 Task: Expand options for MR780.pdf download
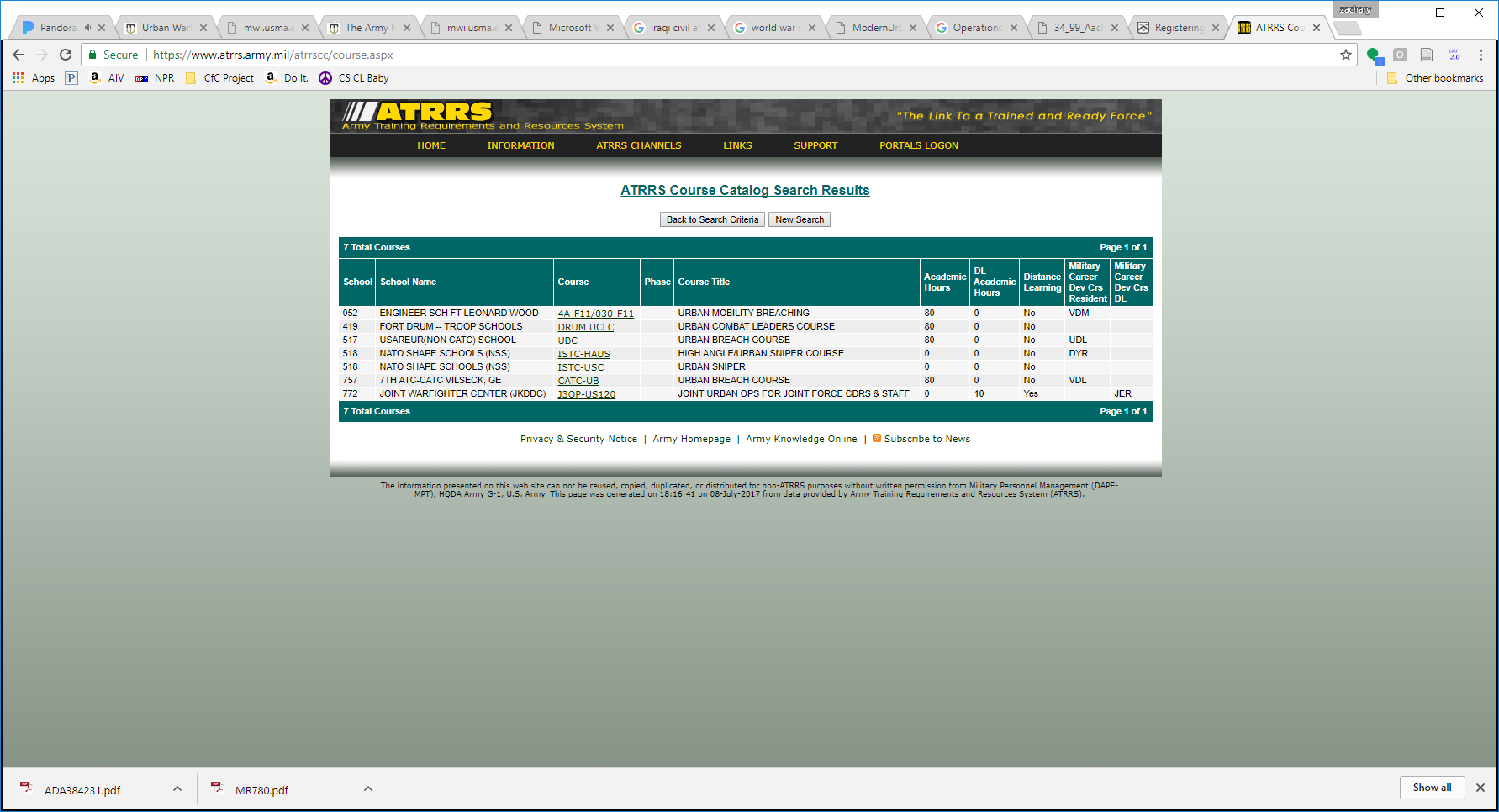(368, 788)
